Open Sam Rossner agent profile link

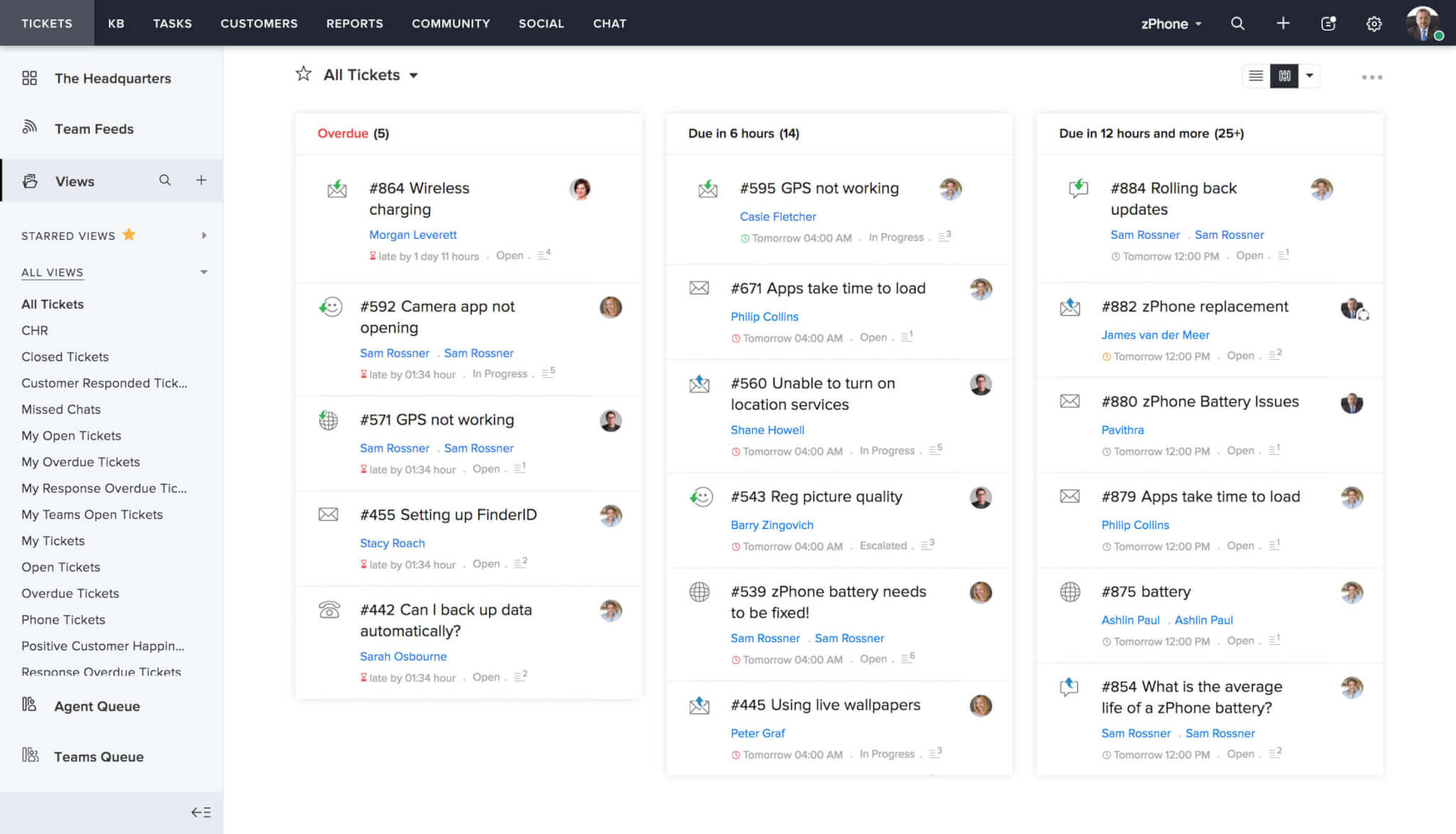478,352
